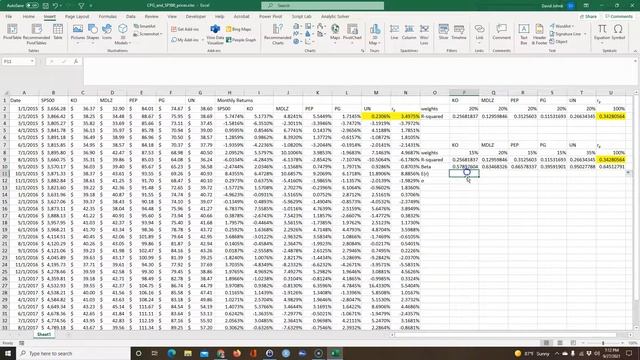Screen dimensions: 640x360
Task: Insert a Timeline filter
Action: click(x=459, y=32)
